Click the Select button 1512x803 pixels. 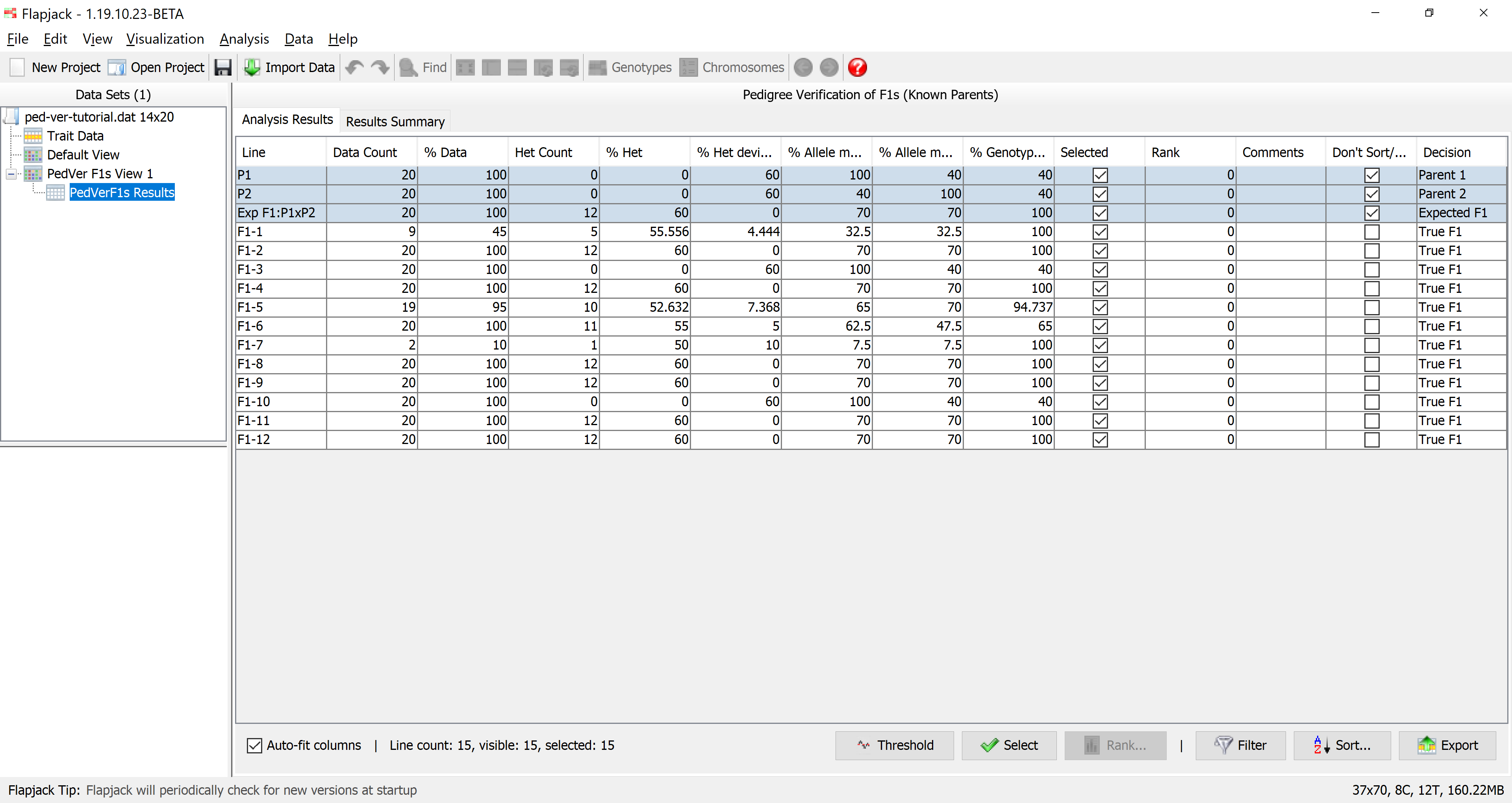tap(1008, 746)
